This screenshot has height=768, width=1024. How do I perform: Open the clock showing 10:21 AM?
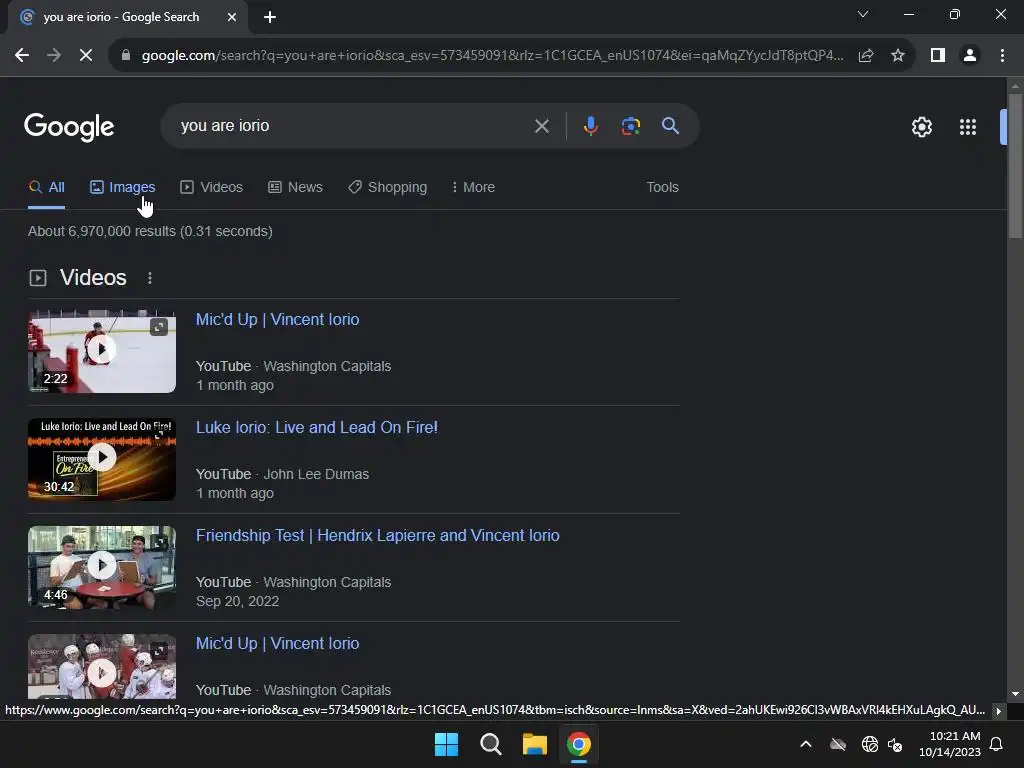pos(950,744)
